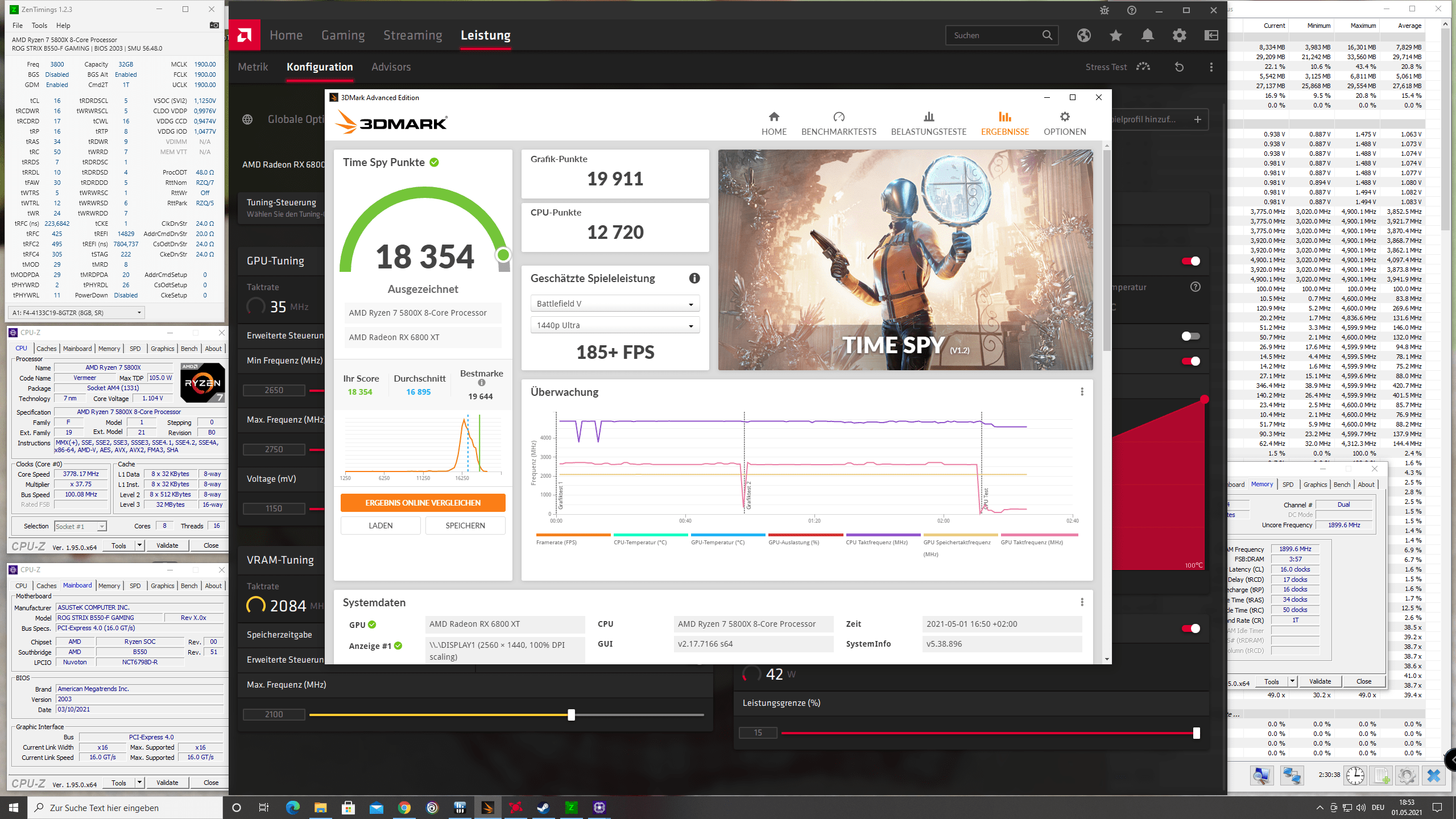Open Radeon Advisors subtab
This screenshot has width=1456, height=819.
[x=391, y=67]
